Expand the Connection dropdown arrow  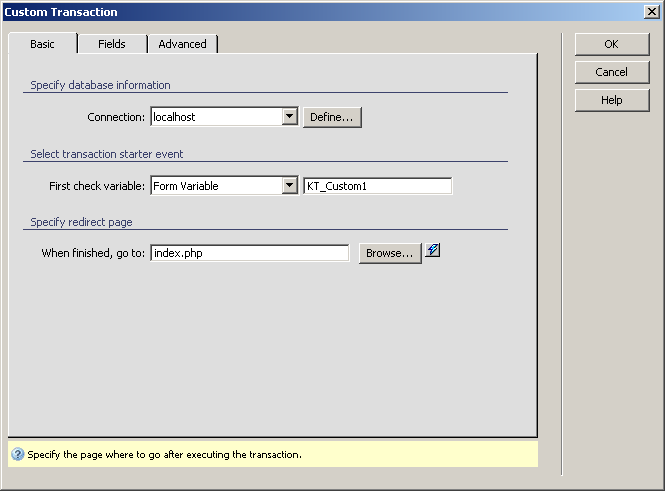tap(289, 117)
